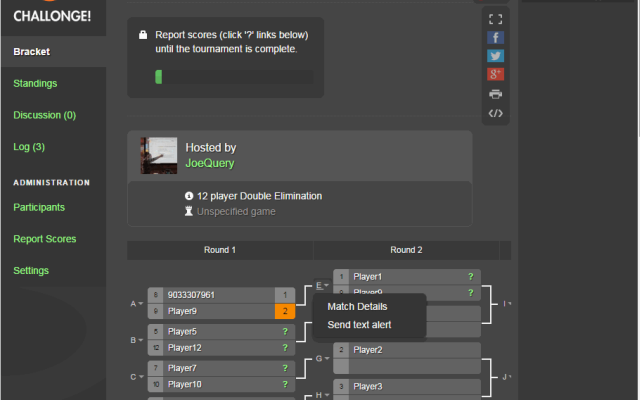Click the lock icon beside report scores
This screenshot has height=400, width=640.
coord(144,34)
